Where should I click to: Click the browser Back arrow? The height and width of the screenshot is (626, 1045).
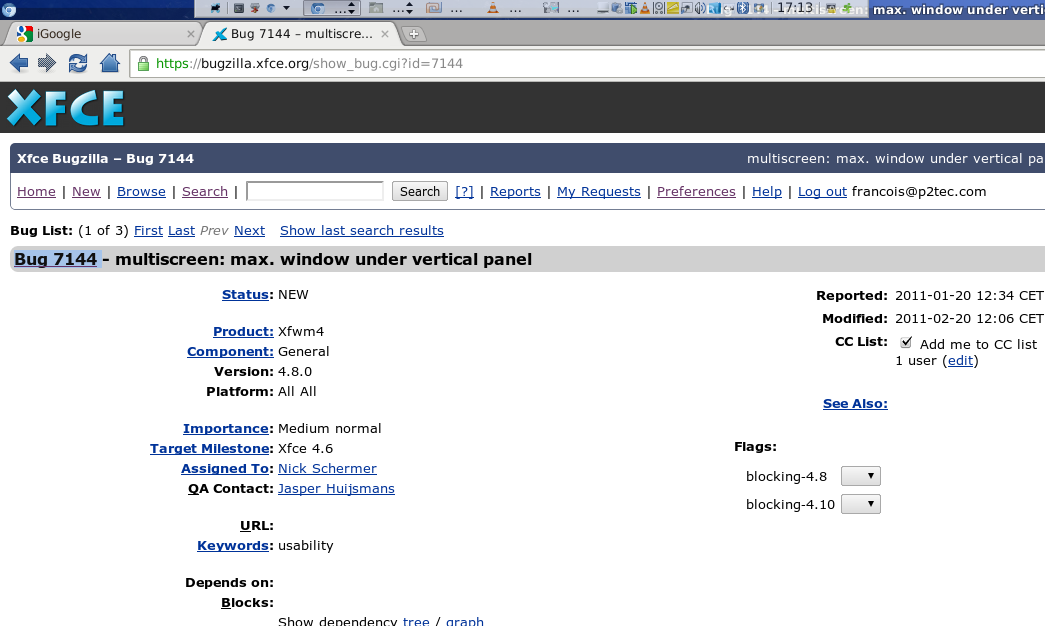click(x=18, y=63)
